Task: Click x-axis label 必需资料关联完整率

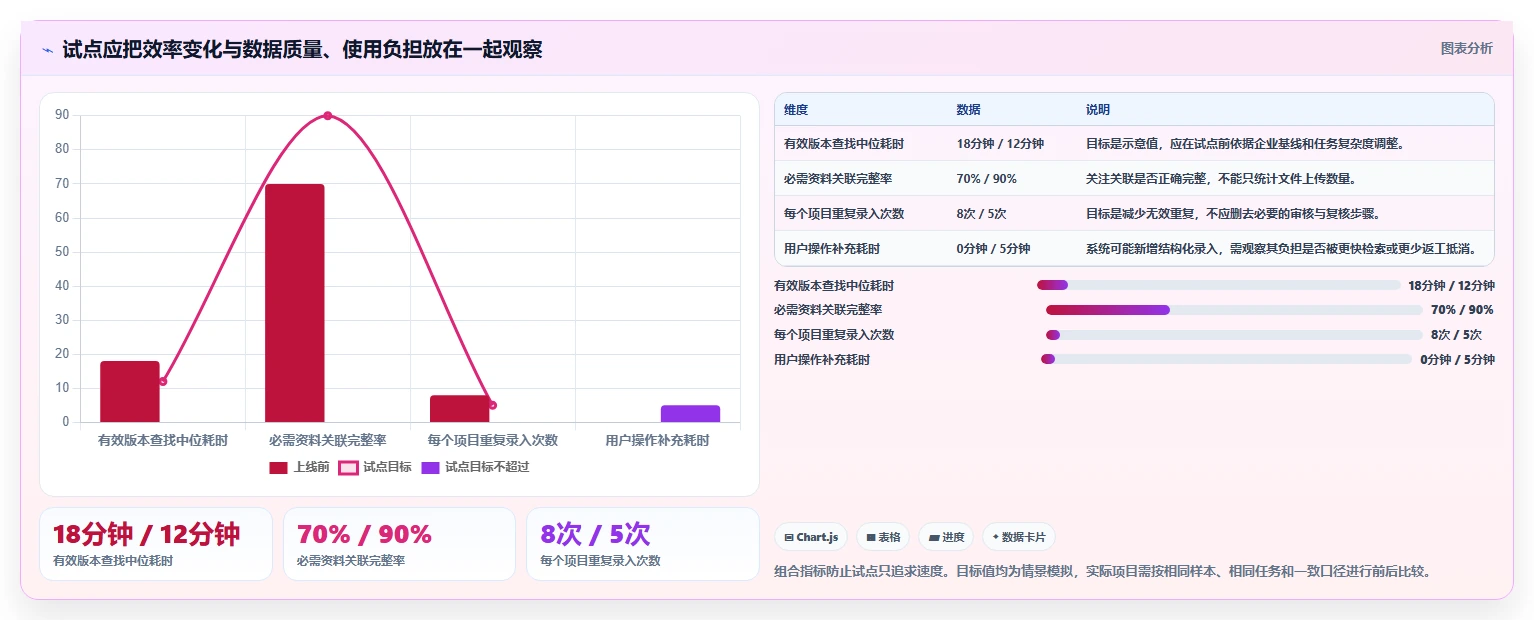Action: [x=327, y=440]
